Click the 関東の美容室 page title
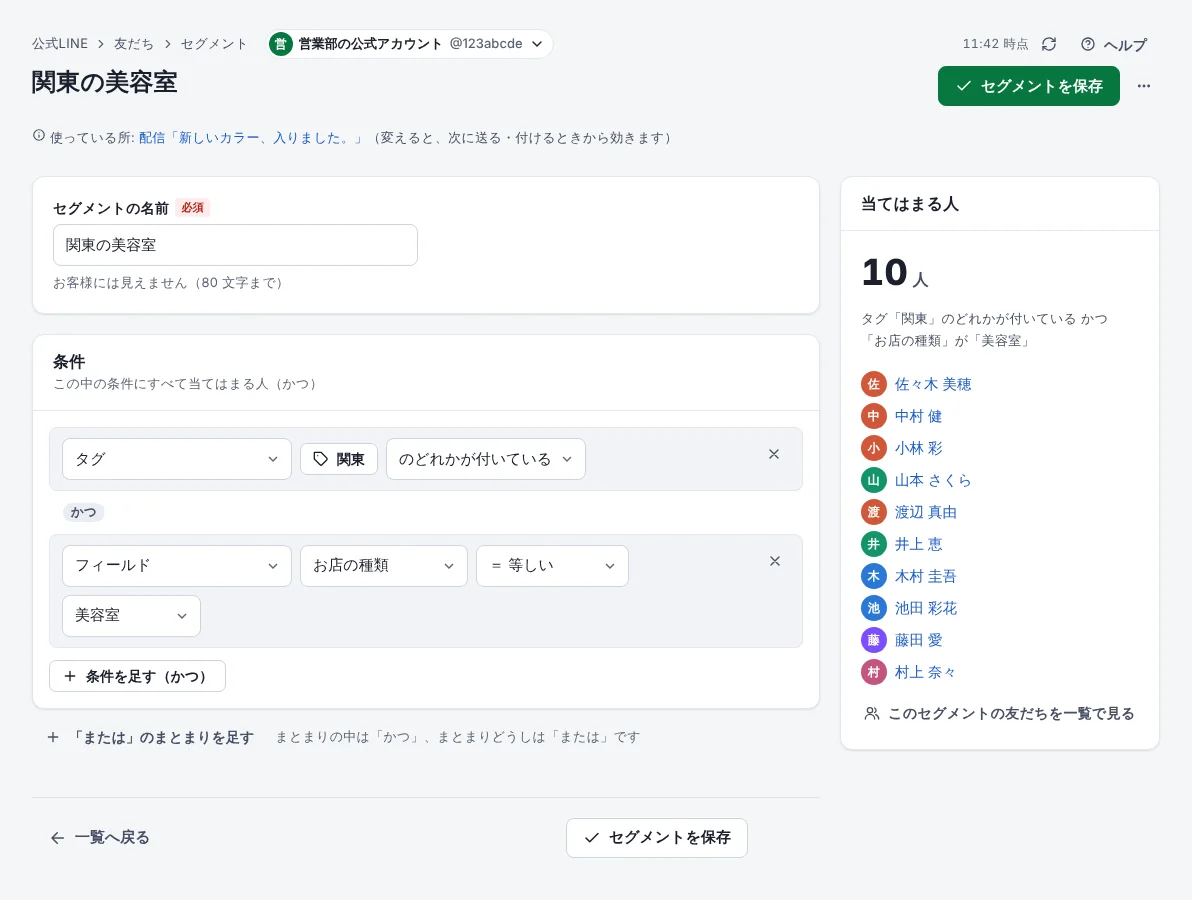The image size is (1192, 900). coord(104,82)
